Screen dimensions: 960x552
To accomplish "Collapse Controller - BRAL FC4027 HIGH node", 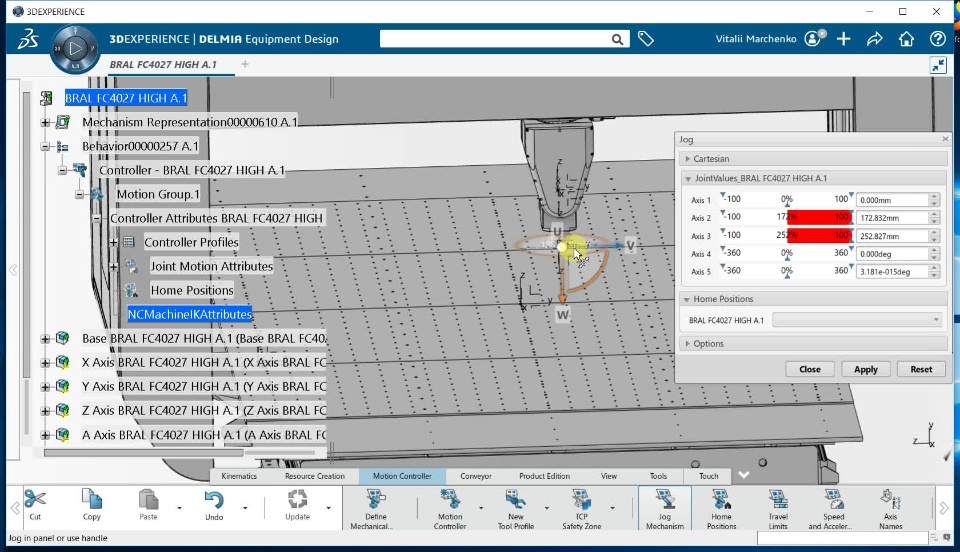I will pyautogui.click(x=62, y=170).
